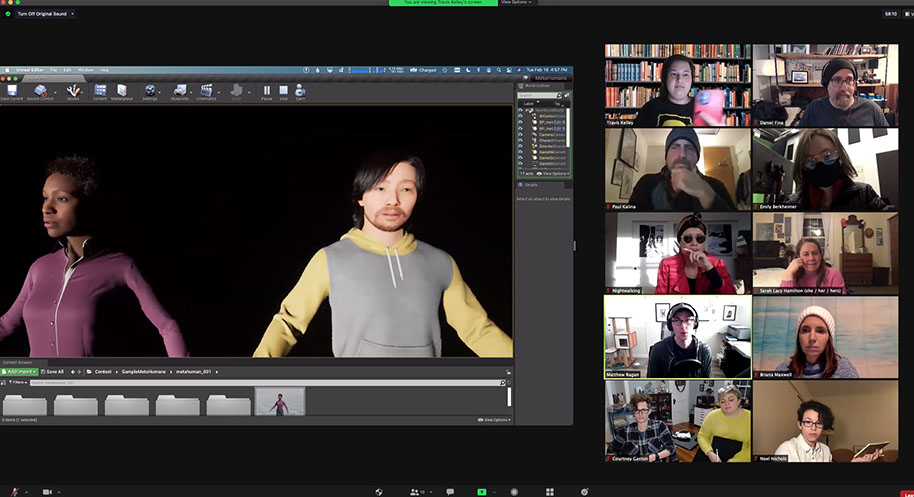Screen dimensions: 914x497
Task: Click the Settings toolbar icon
Action: pyautogui.click(x=150, y=92)
